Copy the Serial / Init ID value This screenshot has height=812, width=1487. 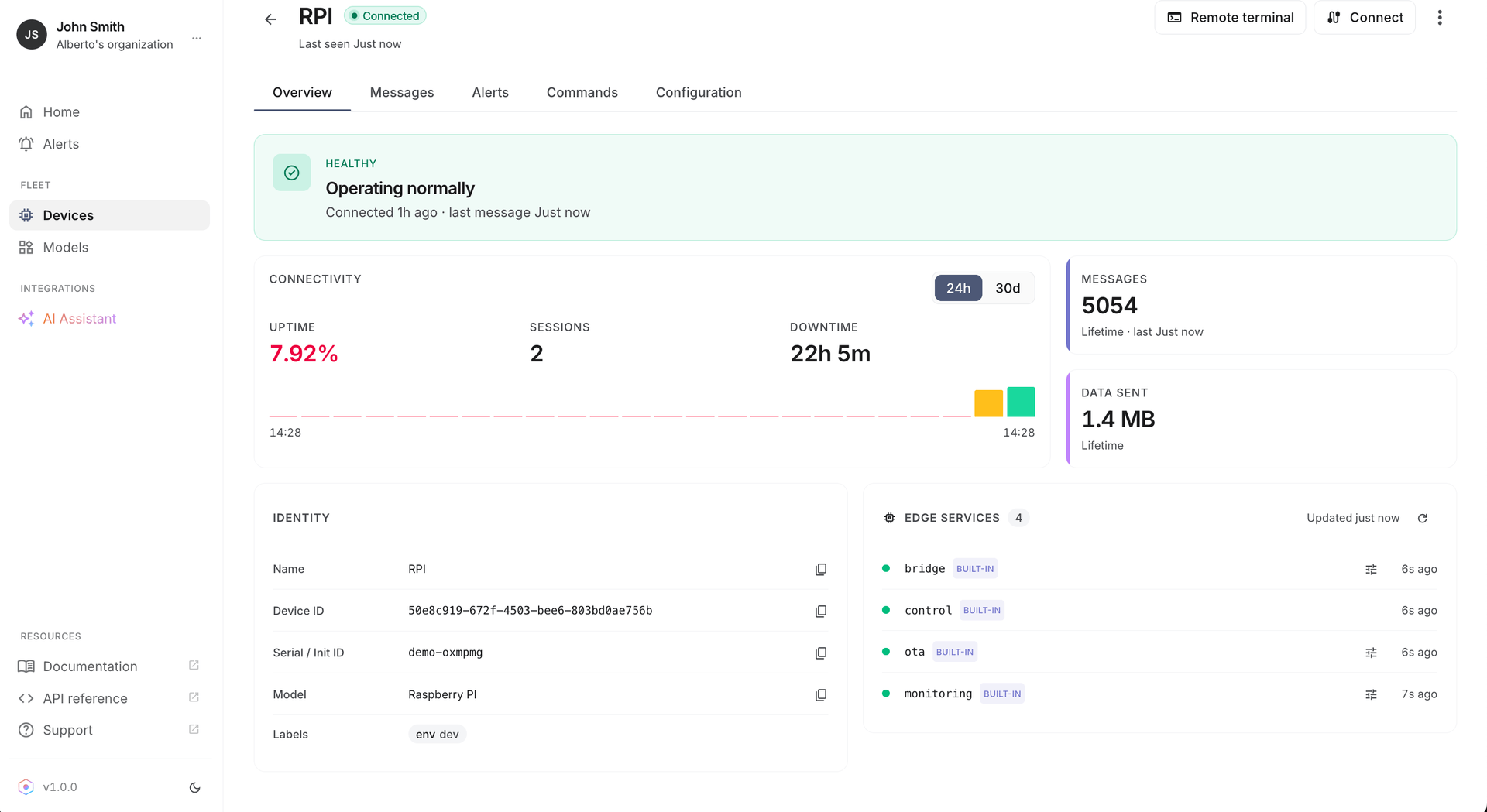pos(821,653)
